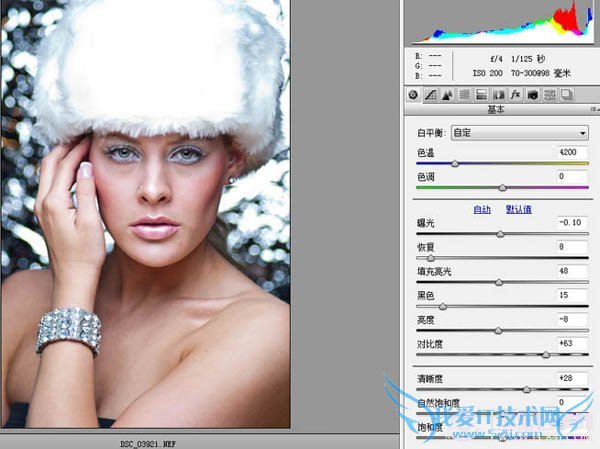Click the 曝光 exposure value field
Viewport: 600px width, 449px height.
pyautogui.click(x=573, y=222)
